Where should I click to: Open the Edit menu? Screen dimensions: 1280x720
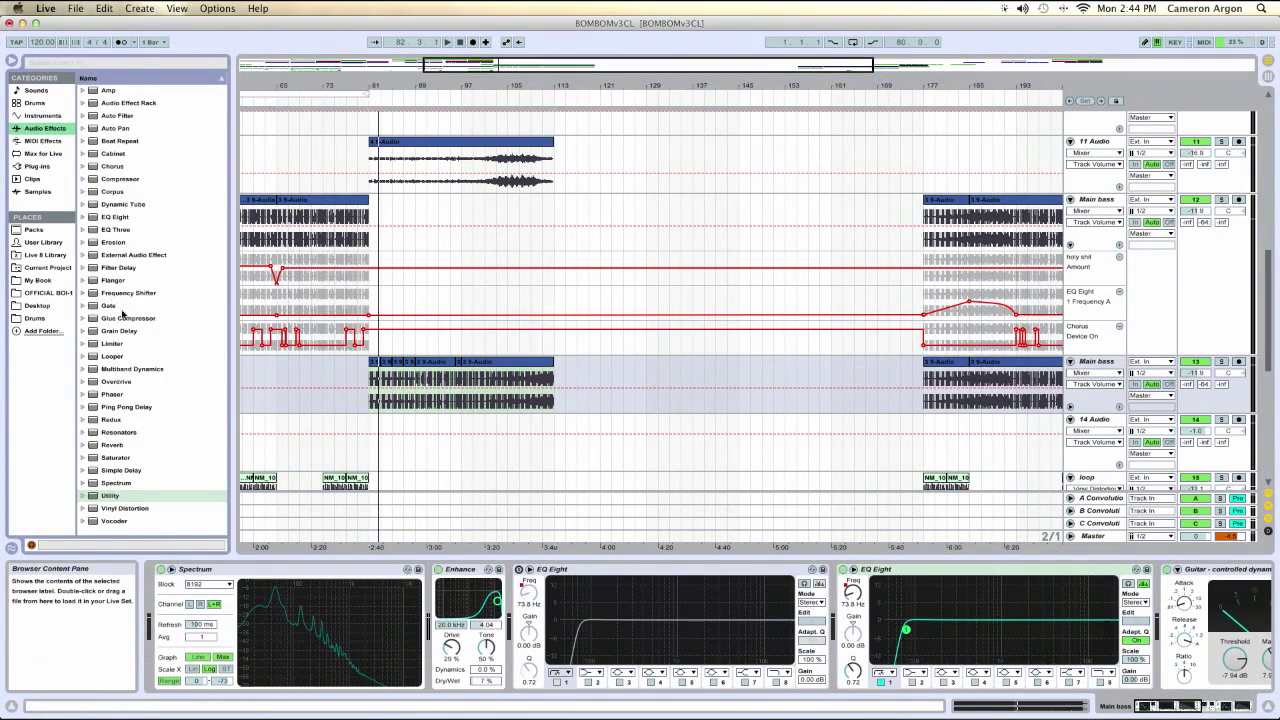pos(104,8)
